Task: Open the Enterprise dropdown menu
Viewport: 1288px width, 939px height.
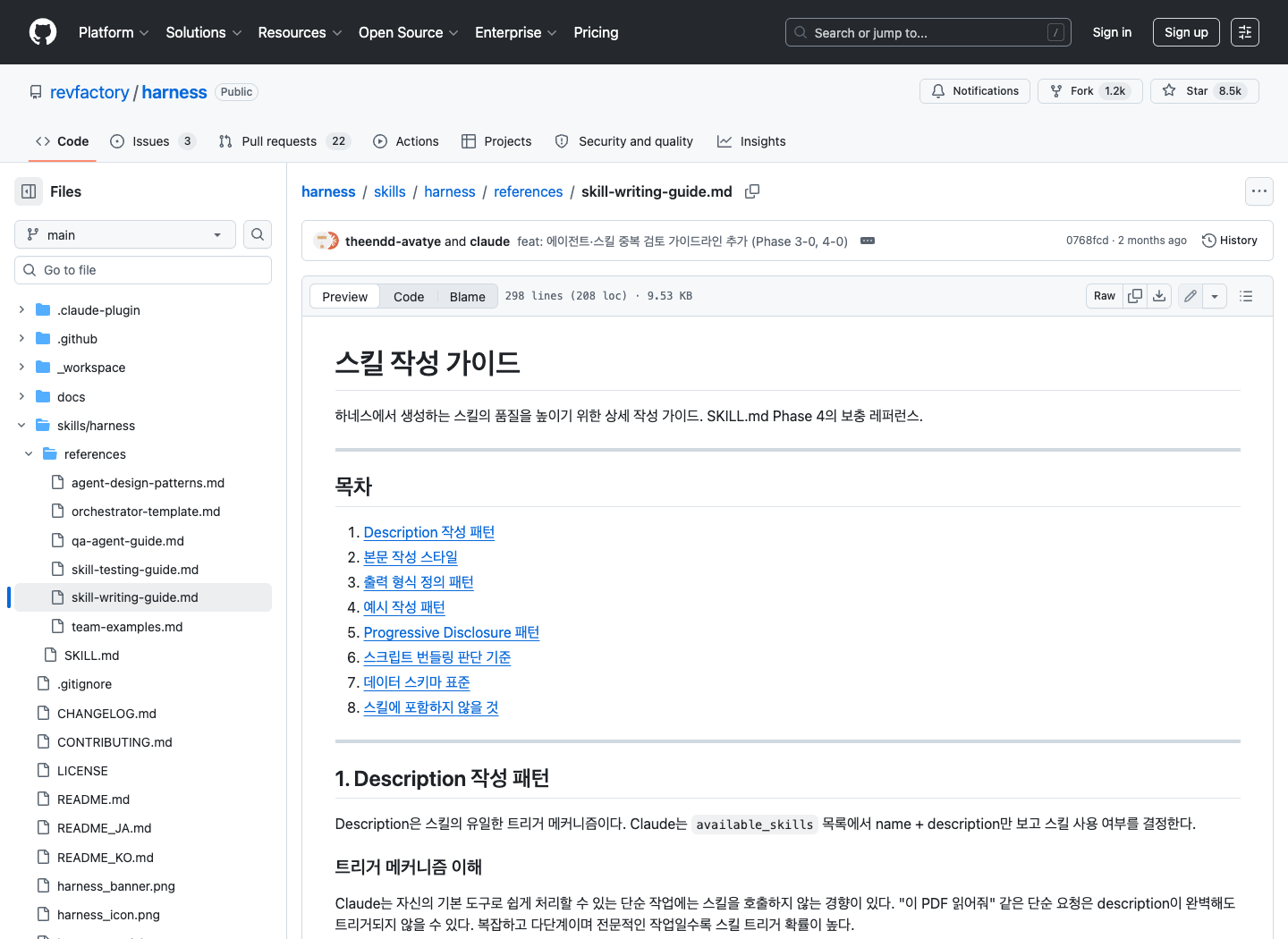Action: coord(515,32)
